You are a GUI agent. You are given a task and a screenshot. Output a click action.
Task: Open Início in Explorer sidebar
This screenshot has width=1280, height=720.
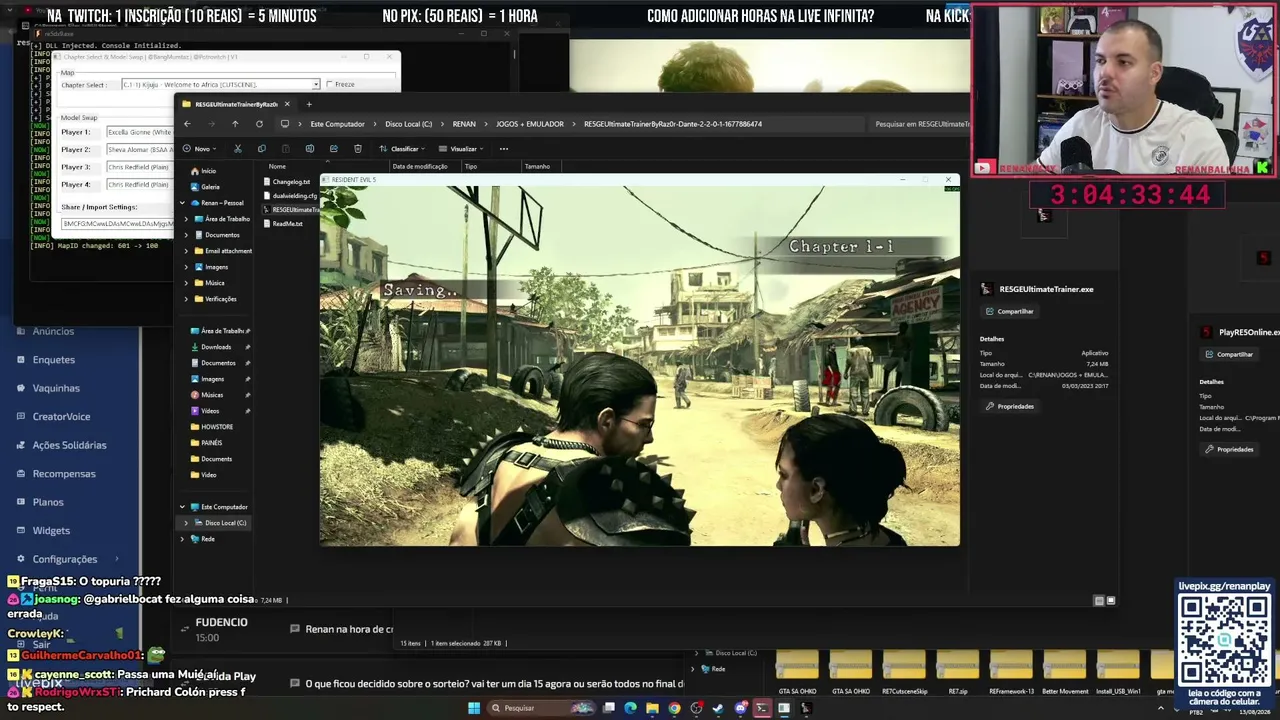[x=203, y=171]
